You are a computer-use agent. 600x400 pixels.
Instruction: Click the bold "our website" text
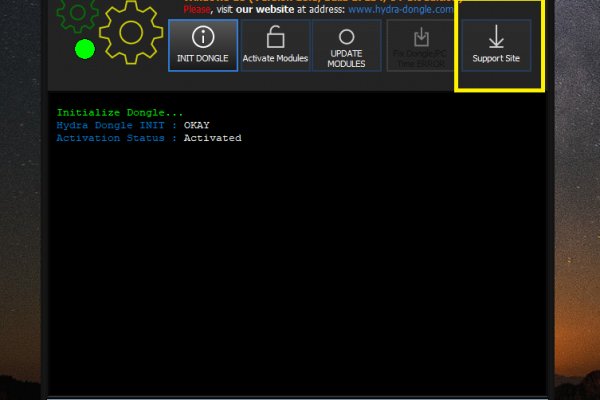point(264,9)
